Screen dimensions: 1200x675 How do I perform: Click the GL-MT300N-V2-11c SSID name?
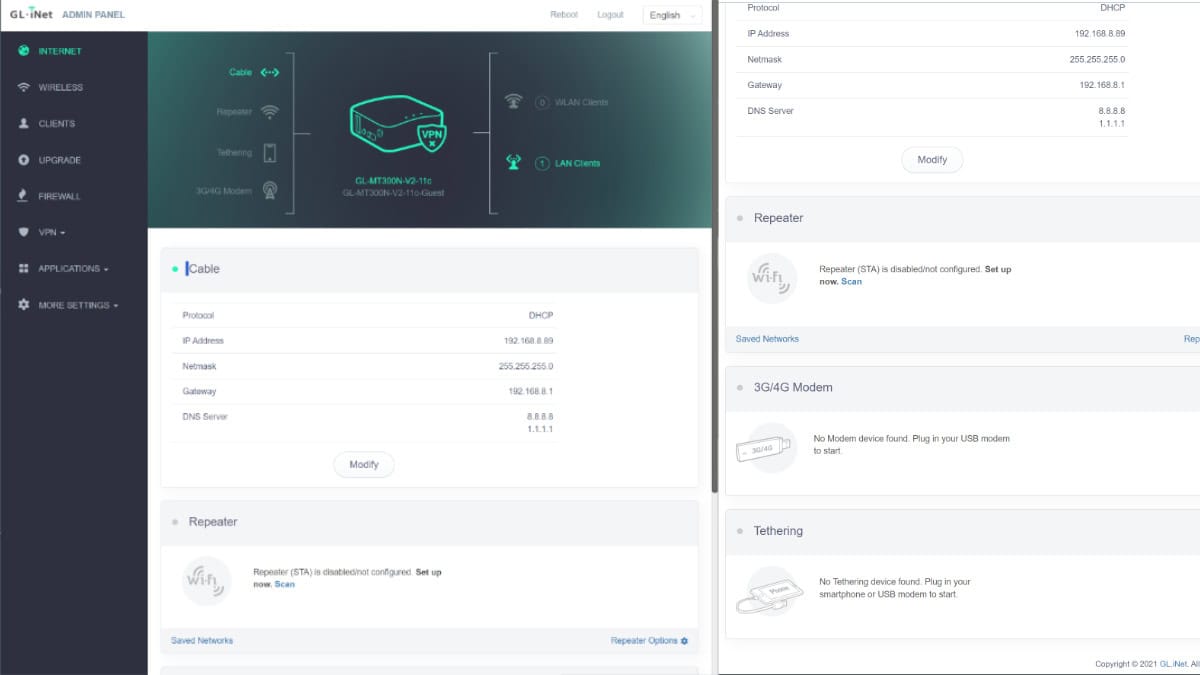point(392,182)
